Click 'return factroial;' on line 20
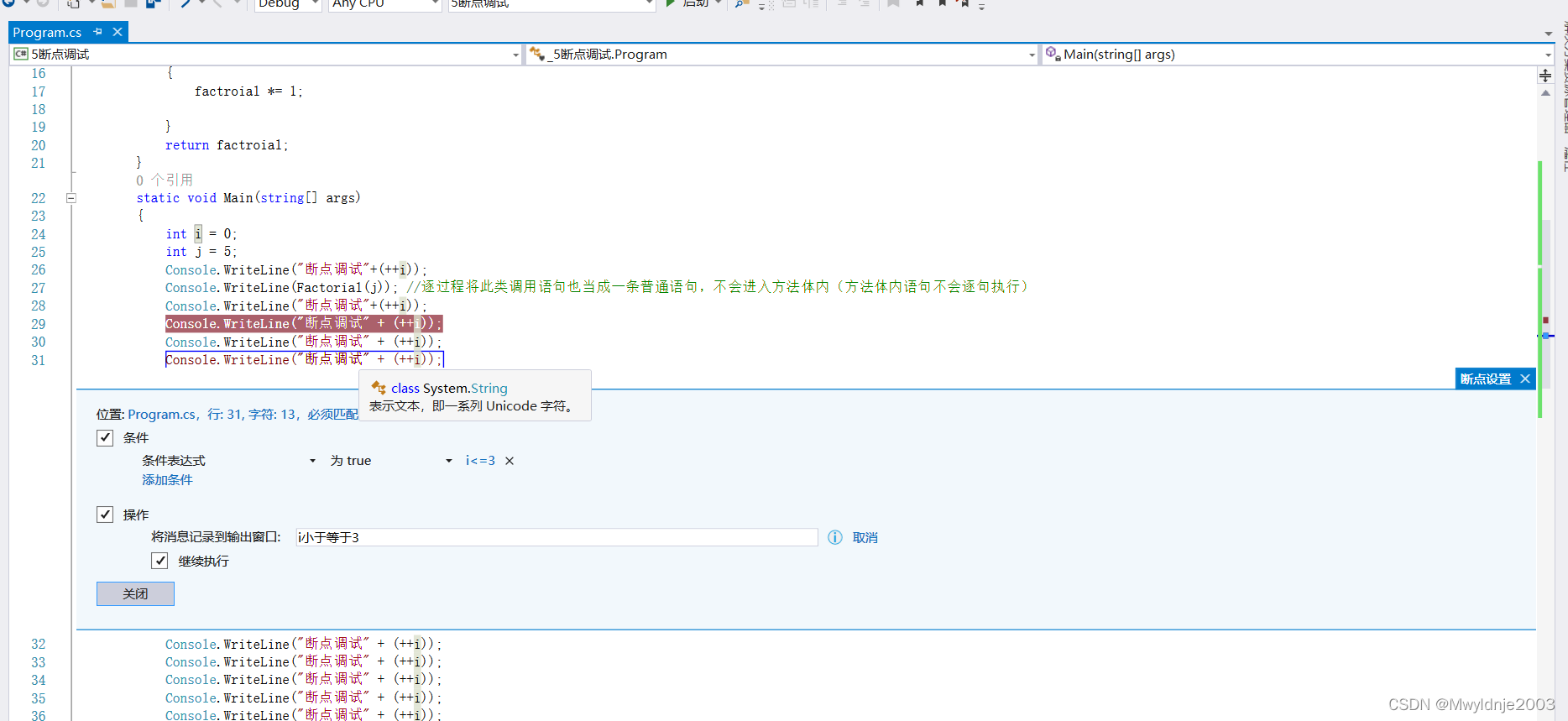 pos(227,145)
